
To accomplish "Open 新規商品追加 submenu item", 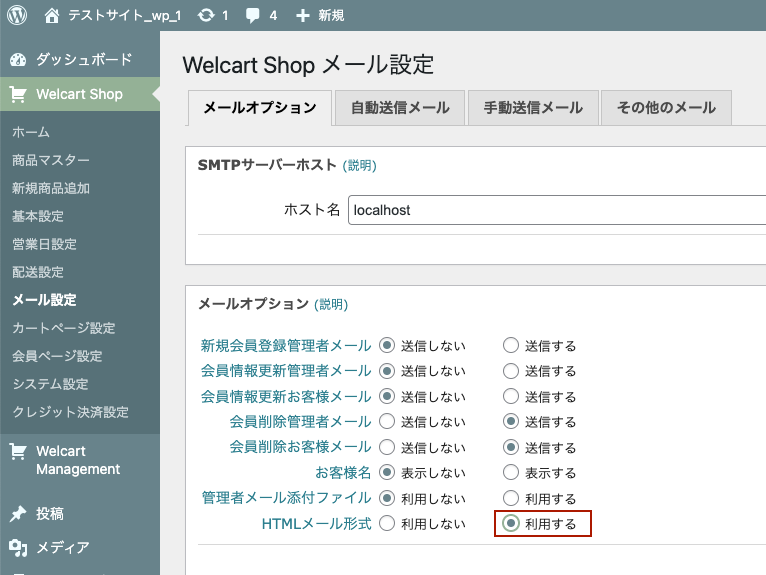I will pos(51,188).
